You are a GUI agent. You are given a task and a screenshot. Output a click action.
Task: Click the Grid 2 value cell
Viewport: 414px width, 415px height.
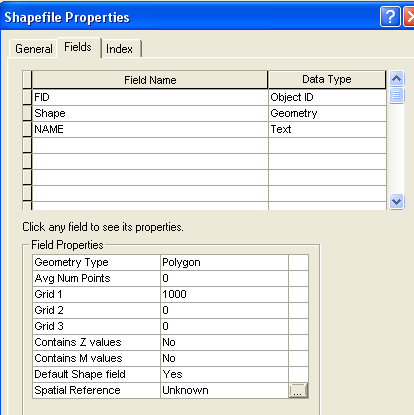(x=224, y=310)
